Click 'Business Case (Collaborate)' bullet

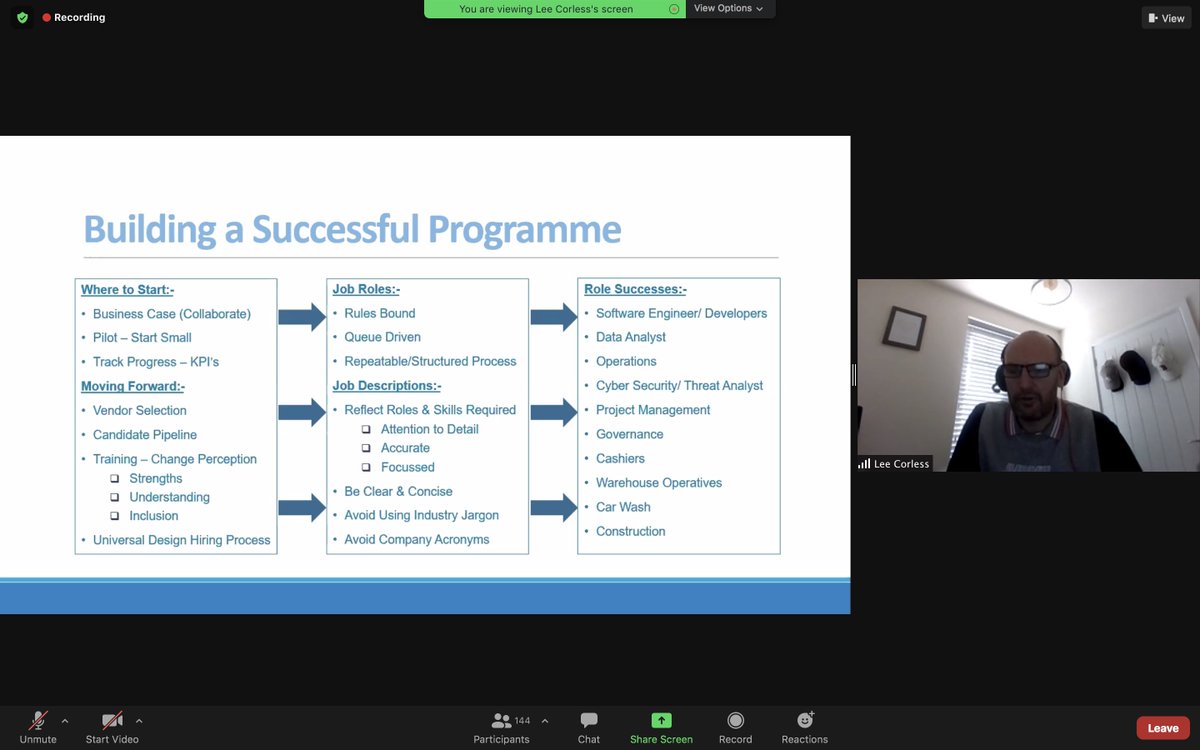point(172,314)
